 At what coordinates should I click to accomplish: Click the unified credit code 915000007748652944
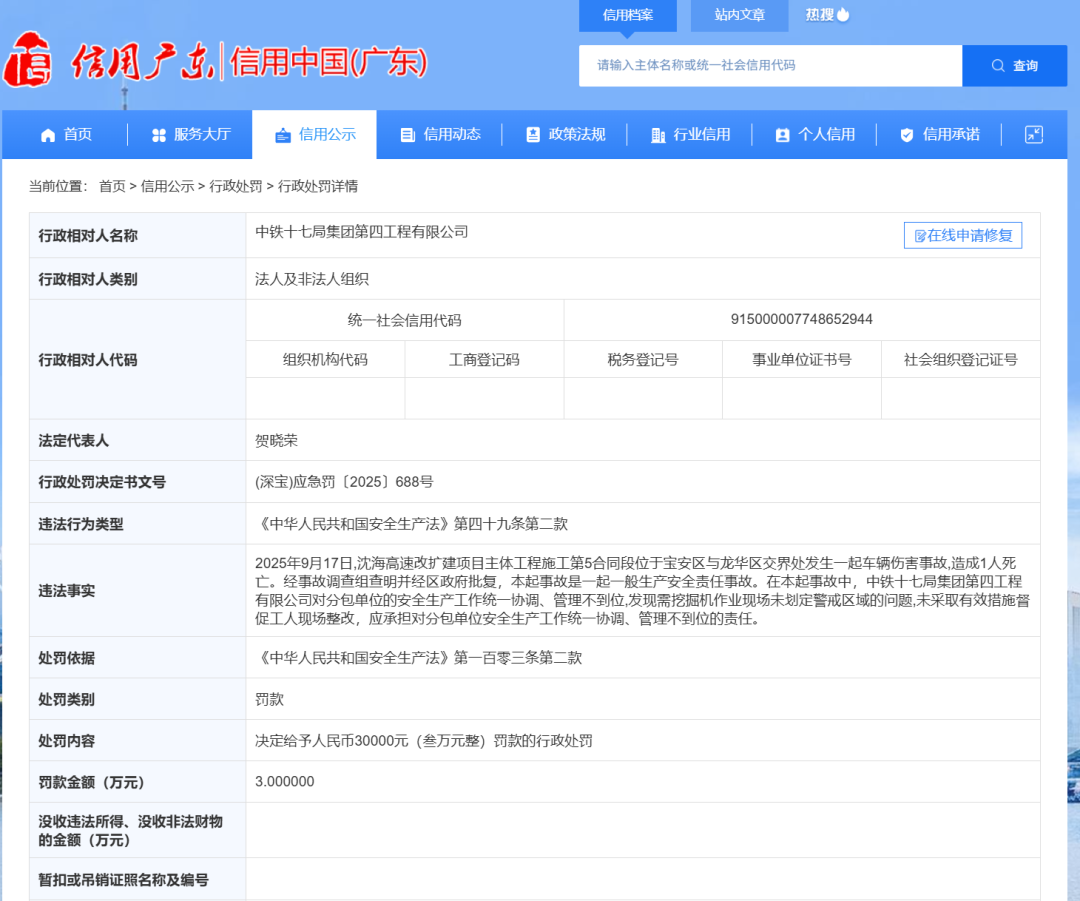[x=801, y=320]
